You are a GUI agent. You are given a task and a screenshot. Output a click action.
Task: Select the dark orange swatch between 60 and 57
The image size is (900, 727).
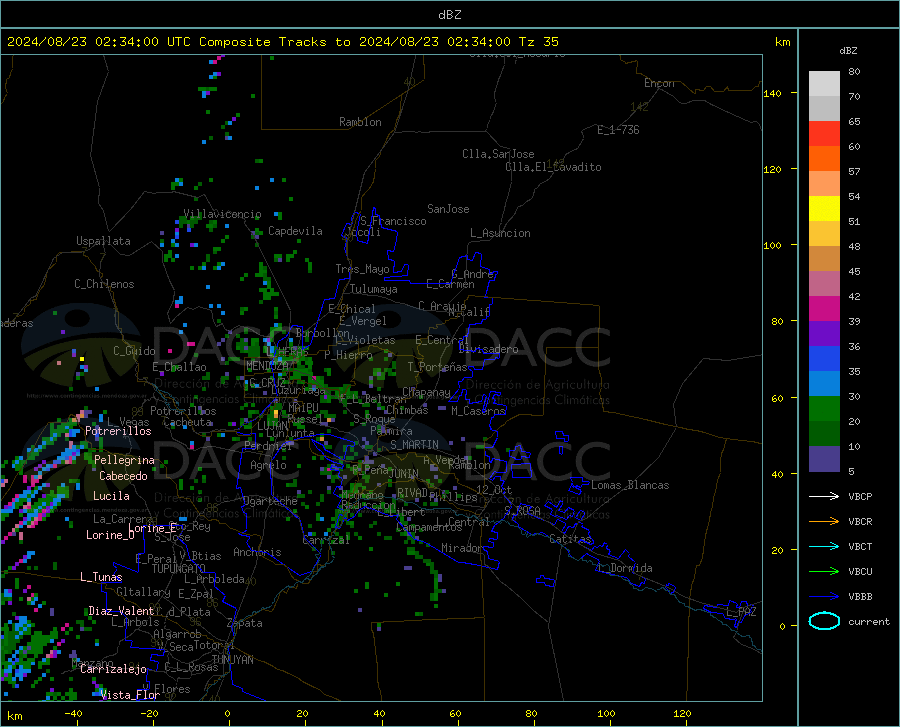pos(824,158)
